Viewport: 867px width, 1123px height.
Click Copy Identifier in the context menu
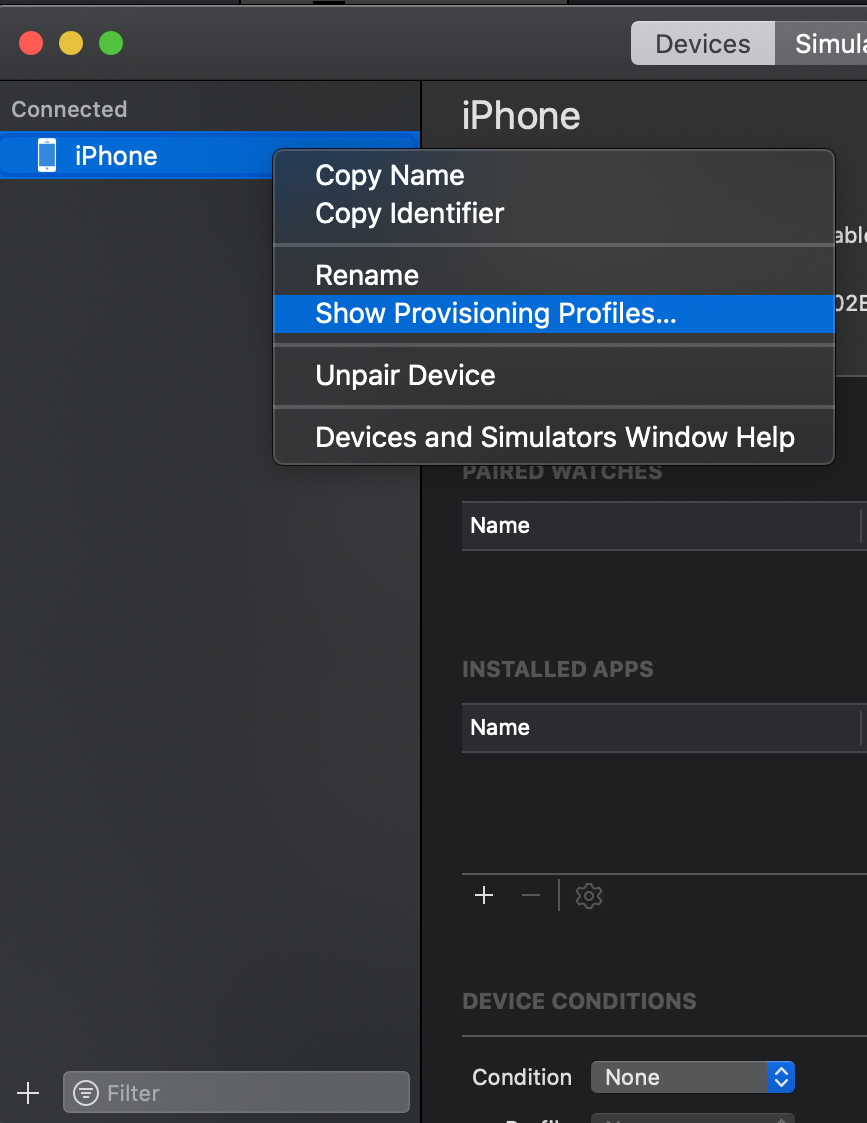coord(409,214)
